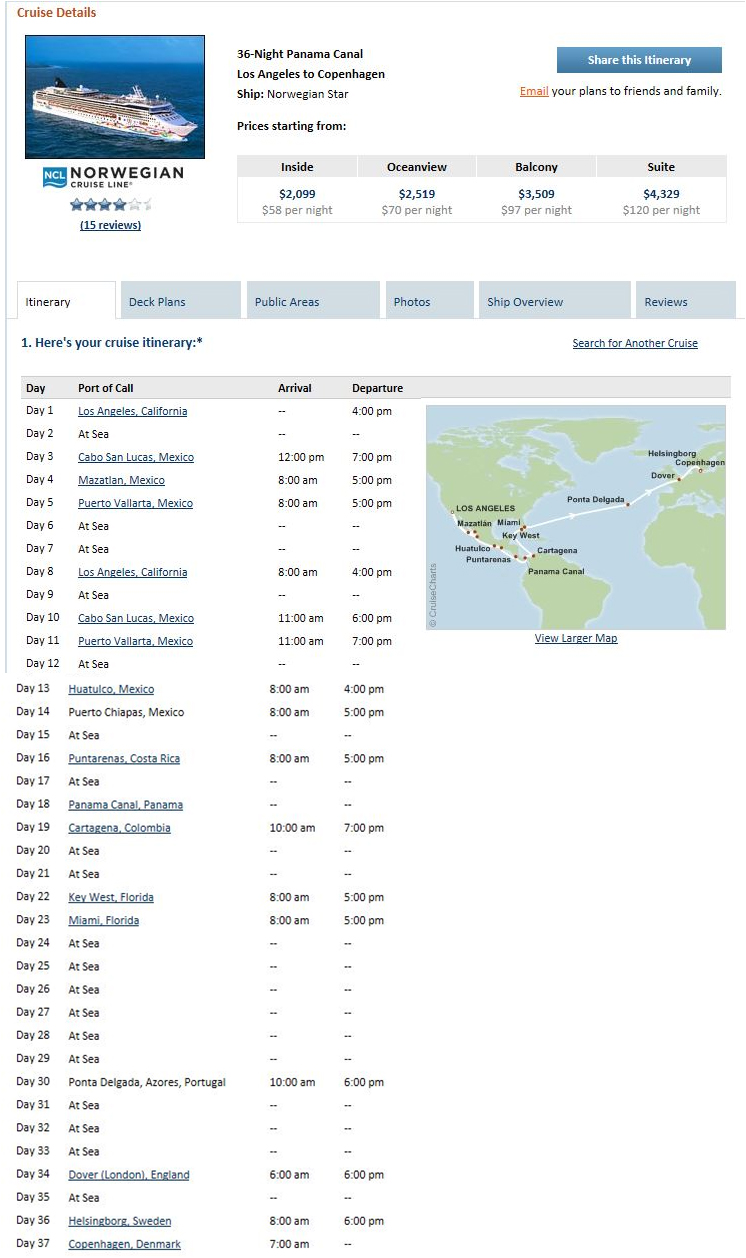Screen dimensions: 746x1258
Task: Click the Balcony column header
Action: [x=537, y=167]
